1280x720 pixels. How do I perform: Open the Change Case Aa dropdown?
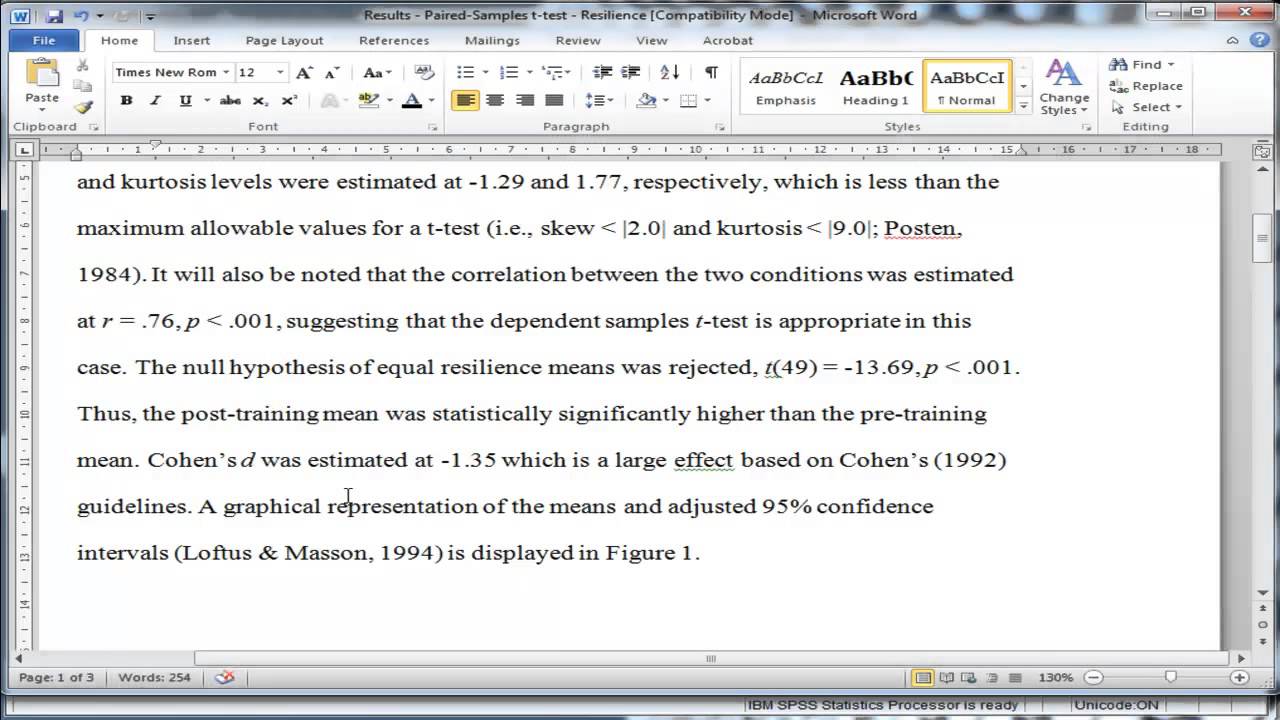coord(377,72)
